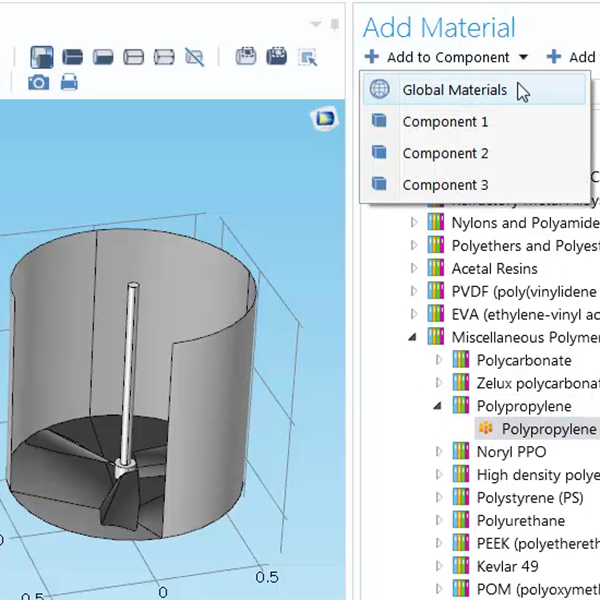Choose Global Materials from the menu
Screen dimensions: 600x600
tap(454, 90)
